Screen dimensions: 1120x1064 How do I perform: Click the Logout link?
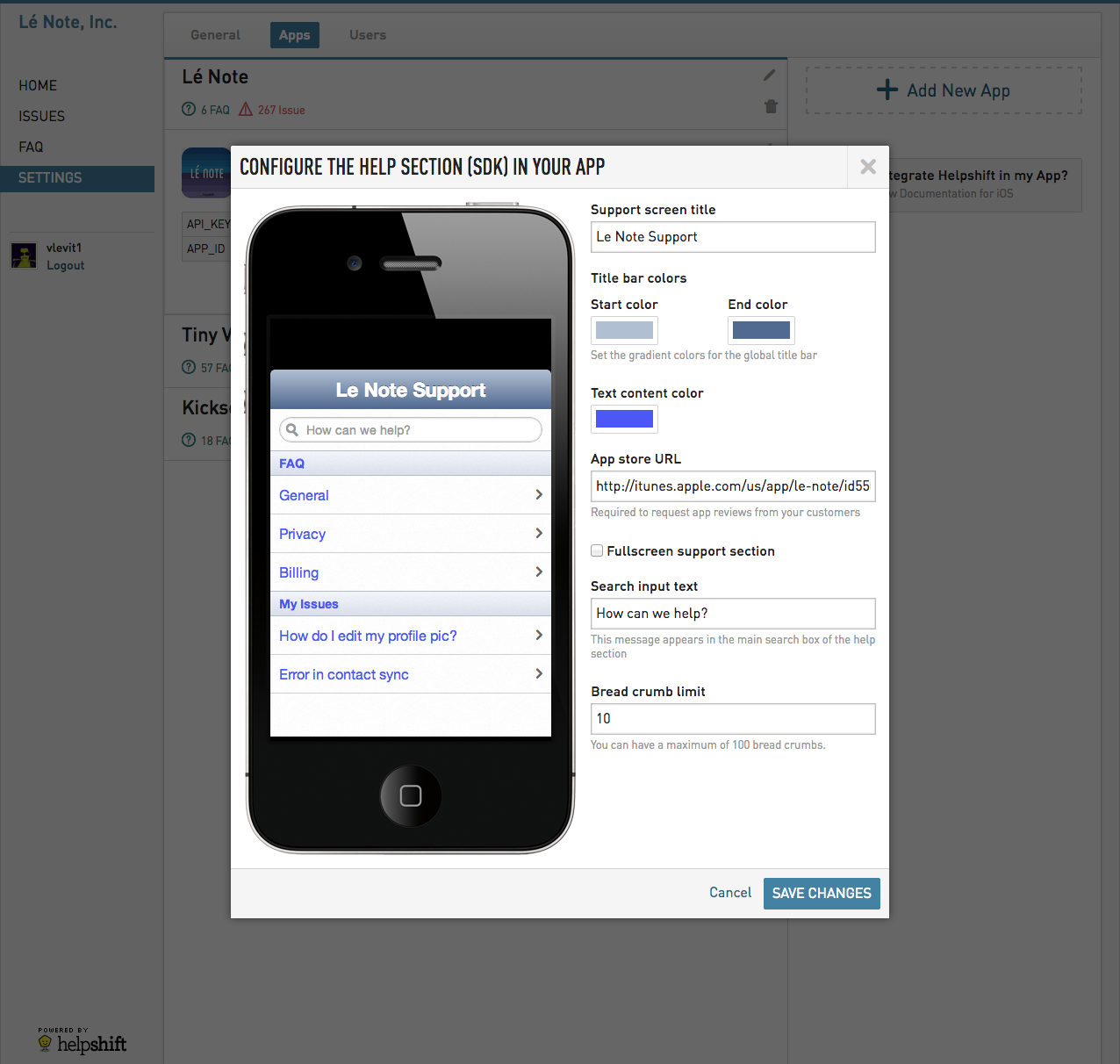click(x=66, y=265)
